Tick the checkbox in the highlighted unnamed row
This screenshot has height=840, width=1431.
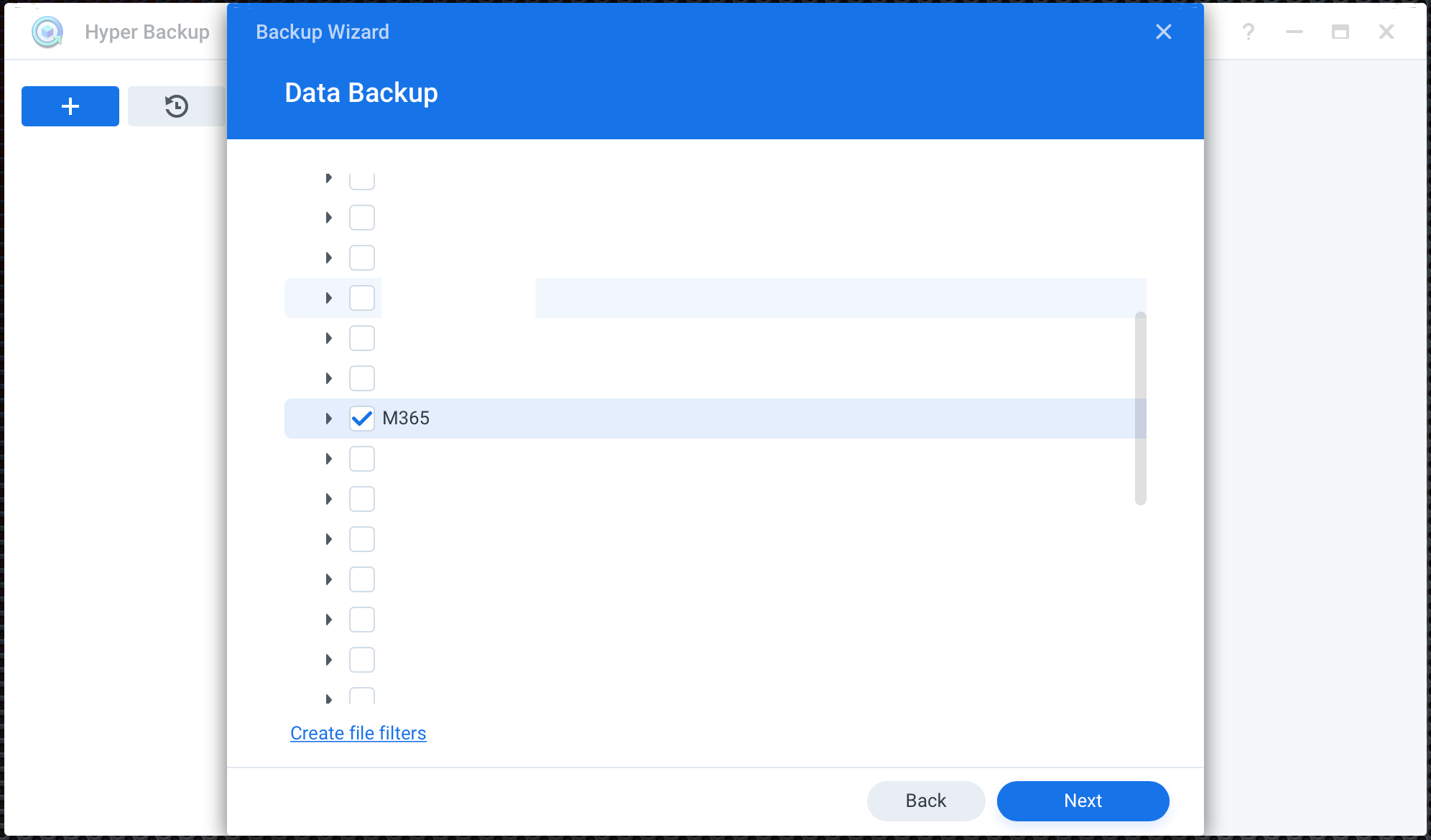(362, 298)
